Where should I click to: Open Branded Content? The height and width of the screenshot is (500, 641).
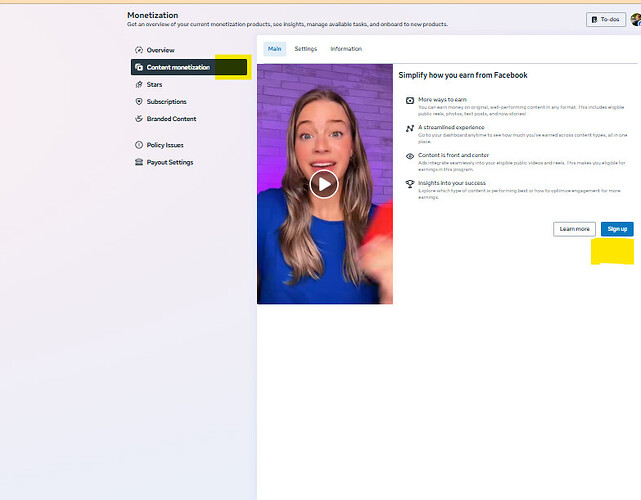pyautogui.click(x=189, y=119)
